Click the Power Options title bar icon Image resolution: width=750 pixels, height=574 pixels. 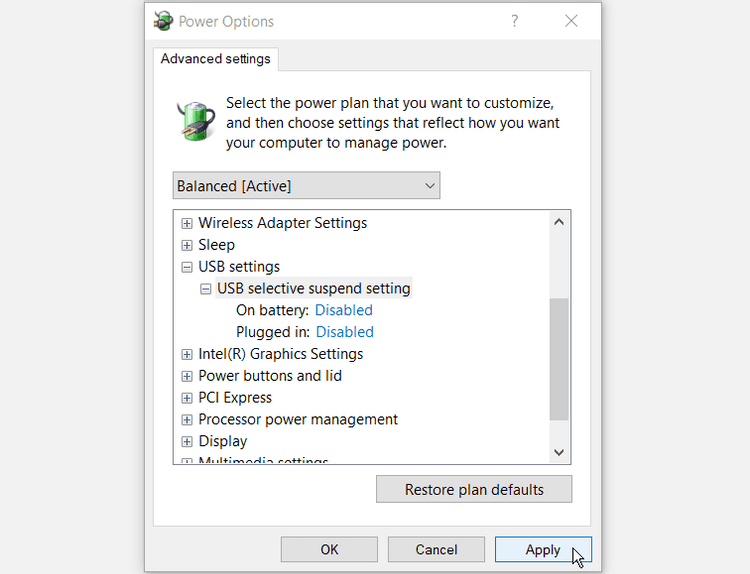pos(164,21)
